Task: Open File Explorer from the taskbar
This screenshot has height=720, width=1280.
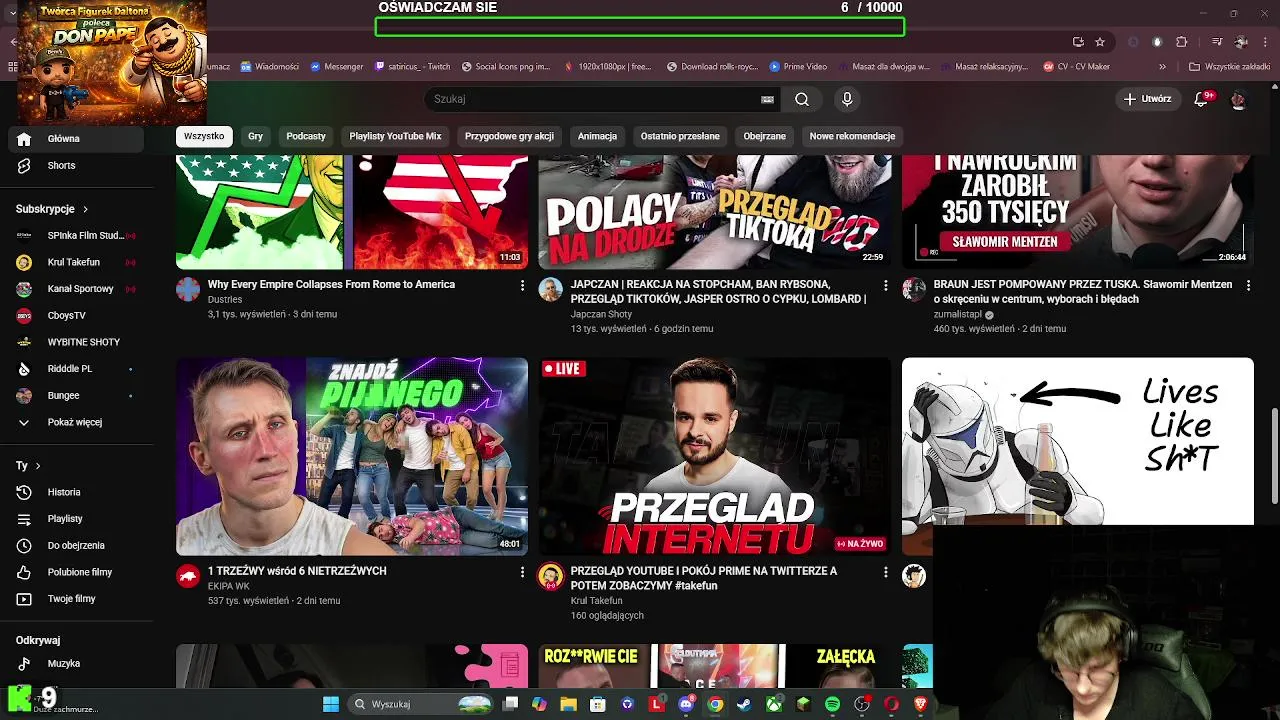Action: click(568, 704)
